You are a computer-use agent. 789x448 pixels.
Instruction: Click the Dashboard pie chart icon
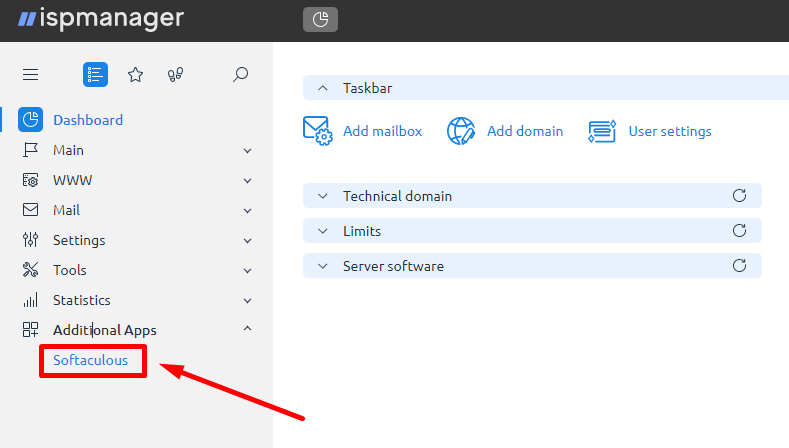[30, 120]
